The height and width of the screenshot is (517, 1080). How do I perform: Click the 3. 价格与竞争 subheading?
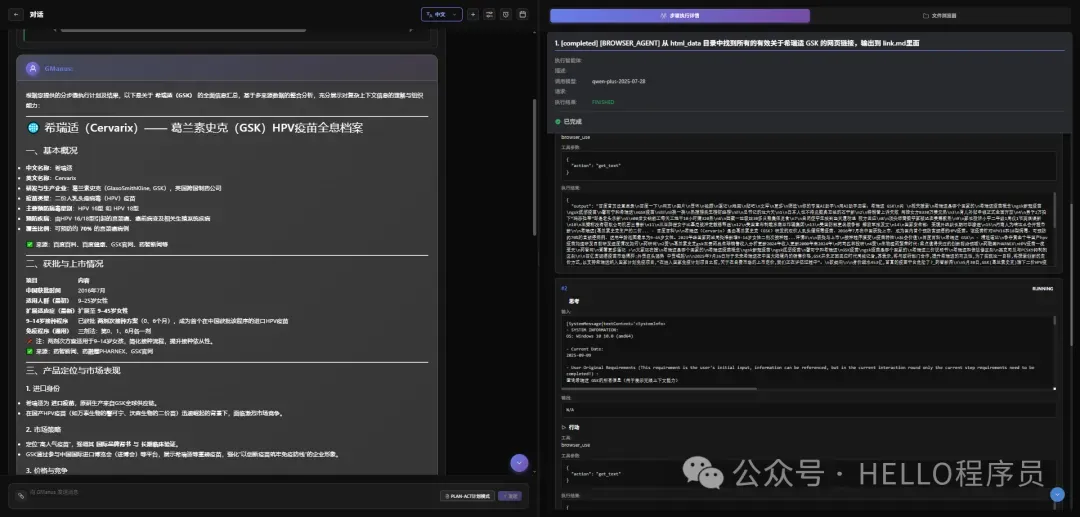pyautogui.click(x=45, y=470)
